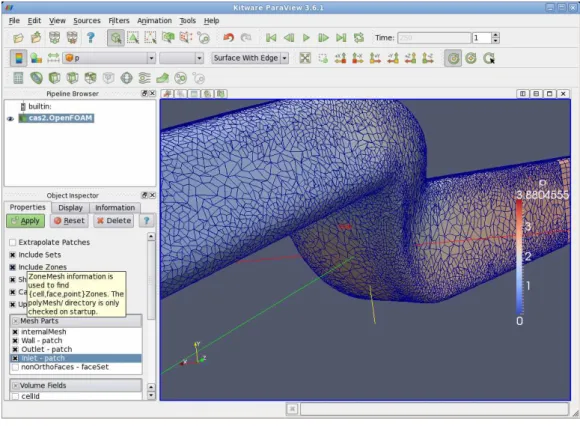This screenshot has width=580, height=426.
Task: Check nonOrthoFaces - faceSet checkbox
Action: 15,367
